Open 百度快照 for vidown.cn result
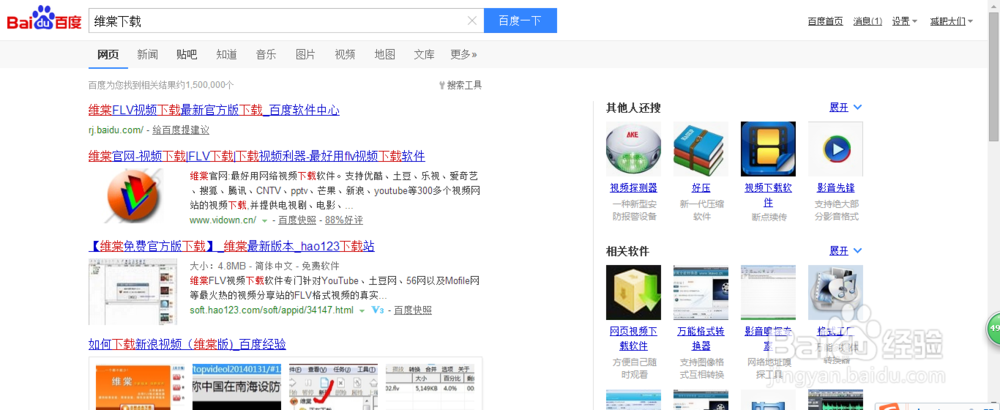This screenshot has height=410, width=1000. point(297,220)
